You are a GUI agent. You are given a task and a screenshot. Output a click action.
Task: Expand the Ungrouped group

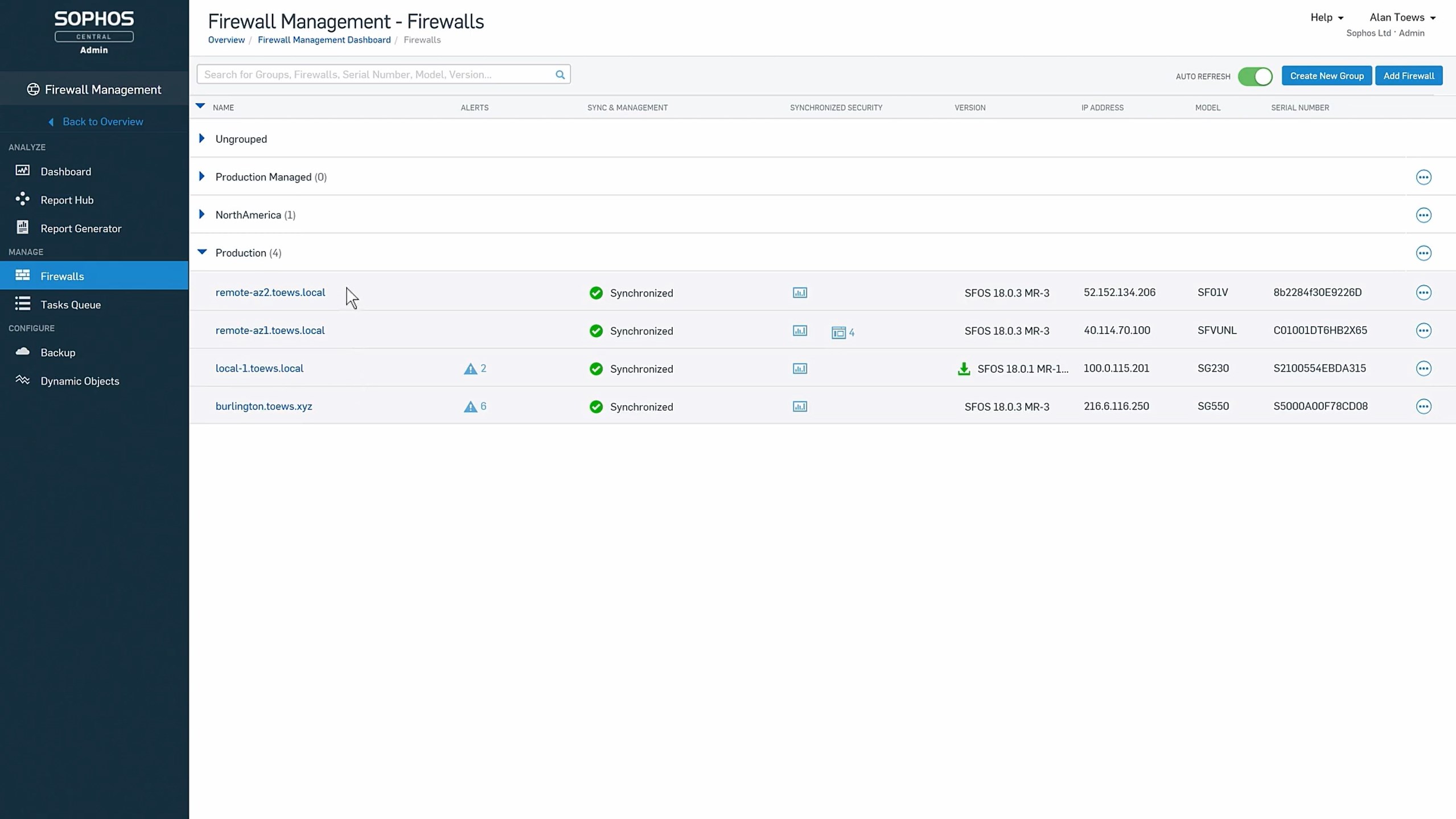pos(201,138)
